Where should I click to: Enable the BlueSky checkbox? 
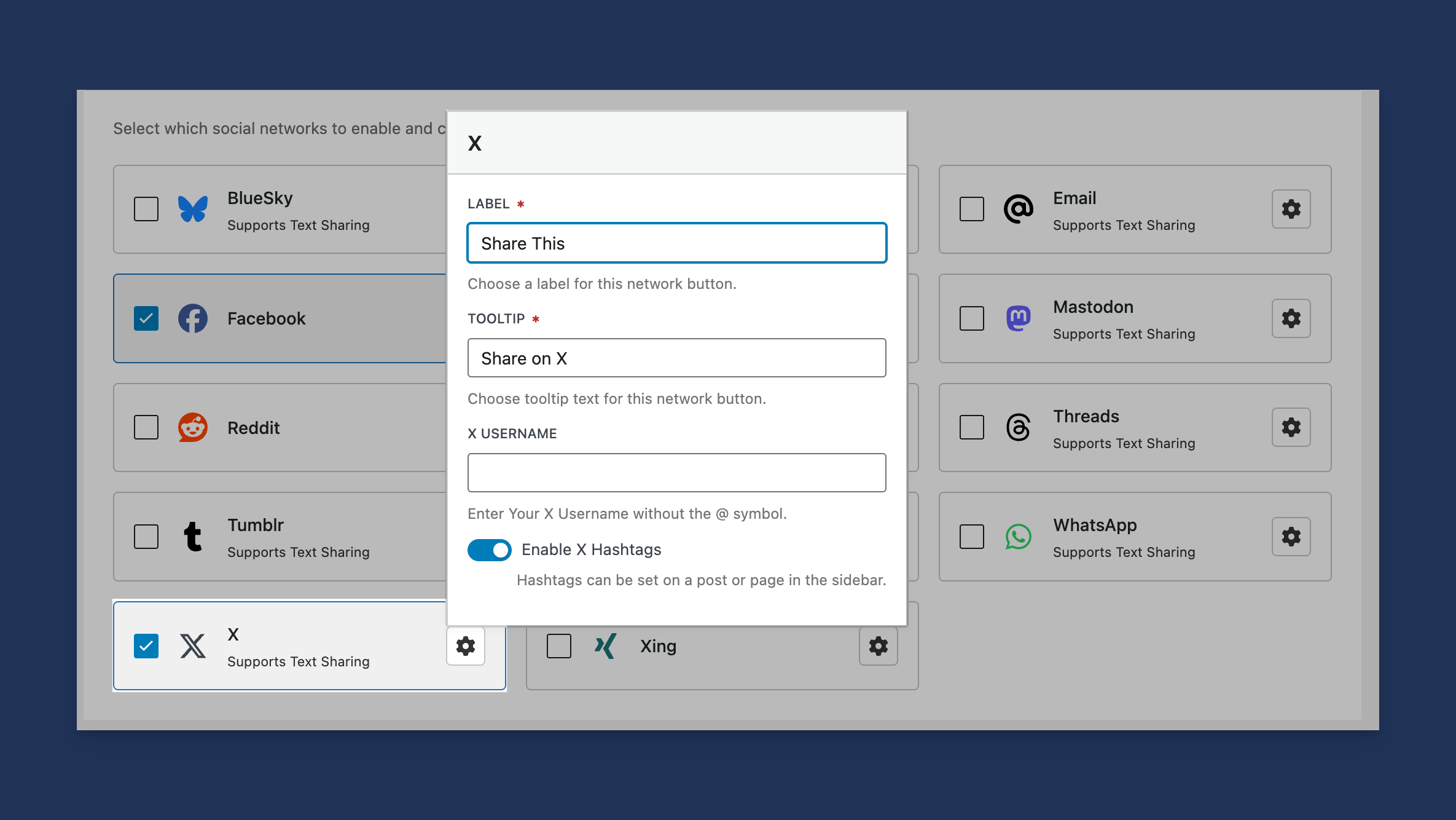[146, 209]
